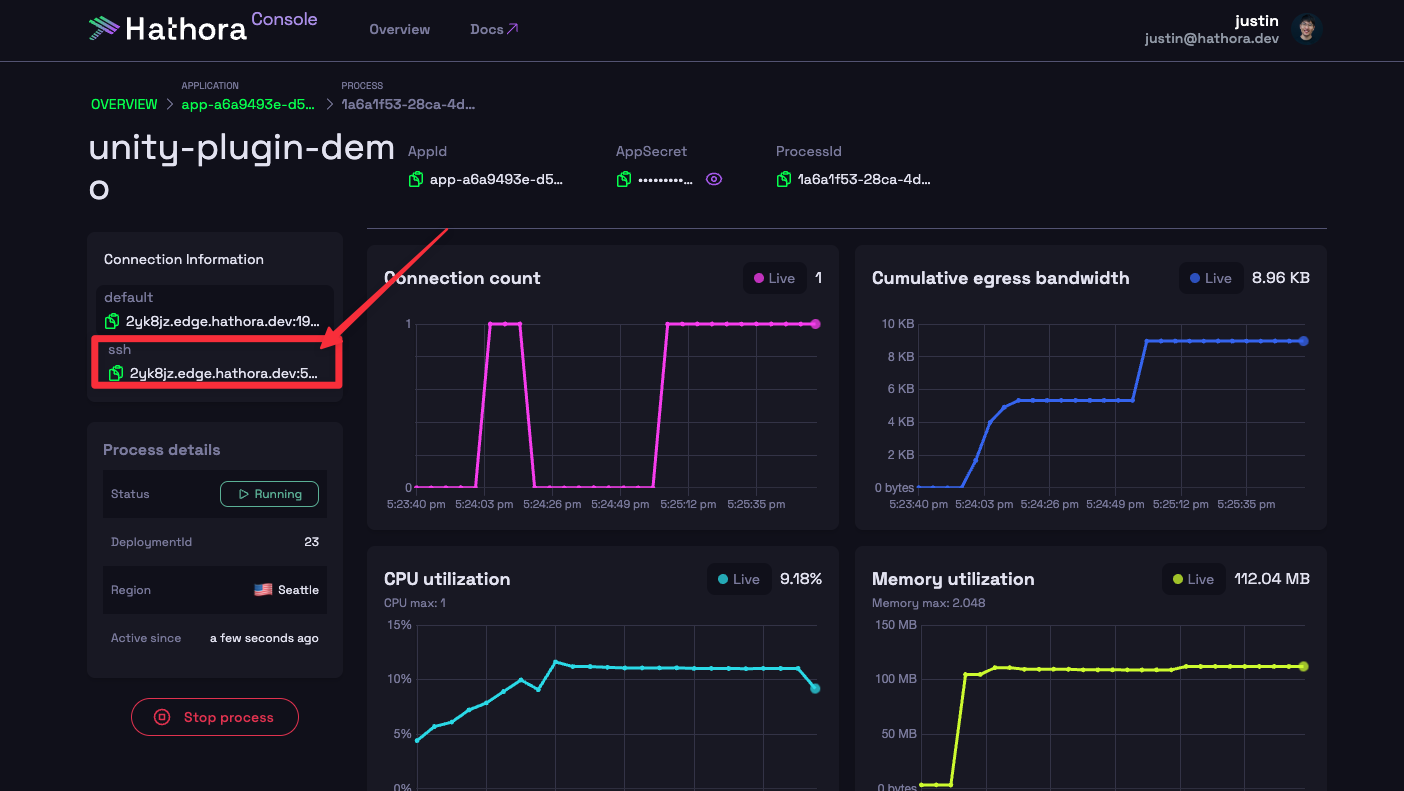The width and height of the screenshot is (1404, 791).
Task: Open app-a6a9493e-d5 application breadcrumb
Action: pyautogui.click(x=249, y=104)
